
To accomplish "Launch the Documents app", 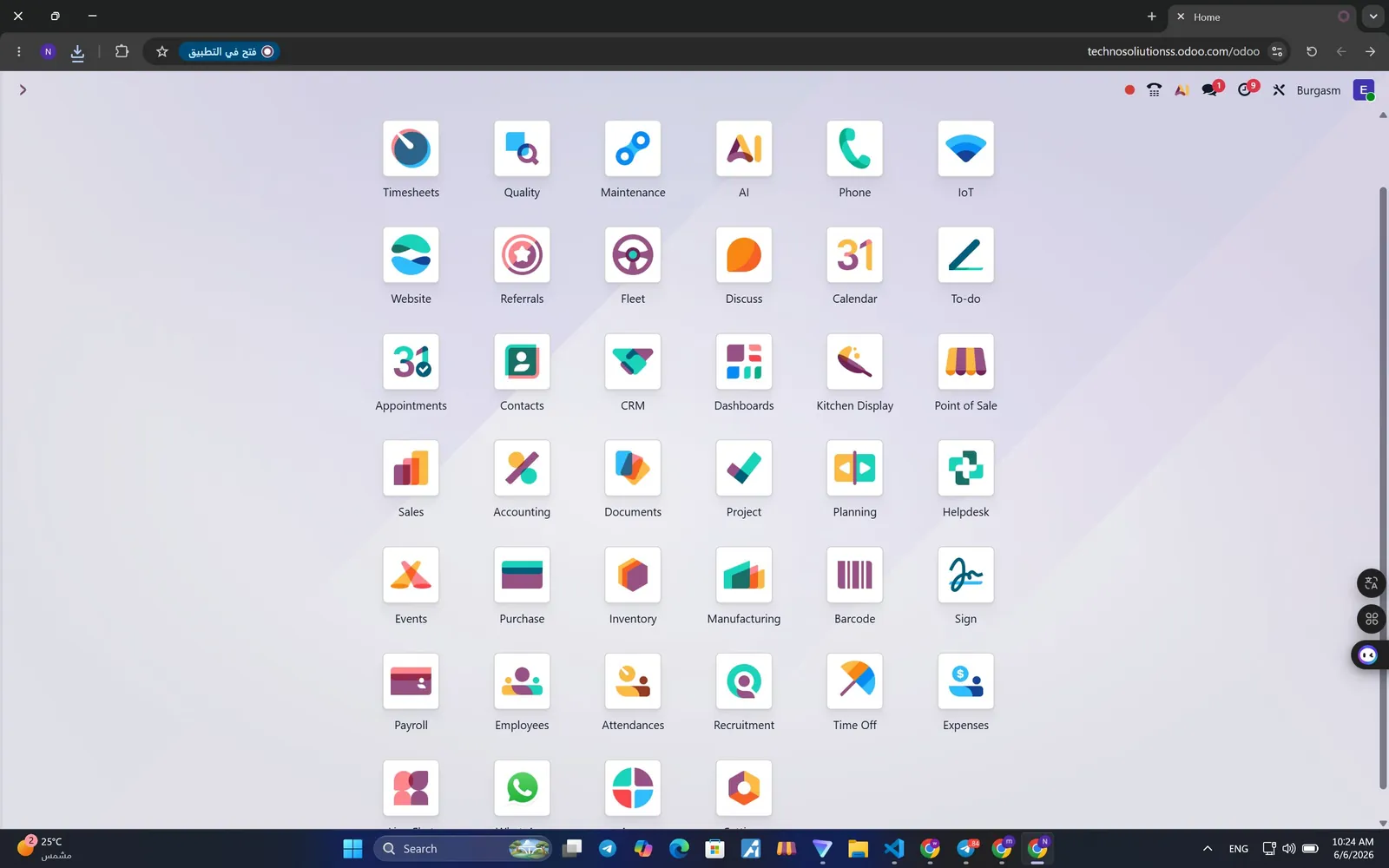I will pos(633,469).
